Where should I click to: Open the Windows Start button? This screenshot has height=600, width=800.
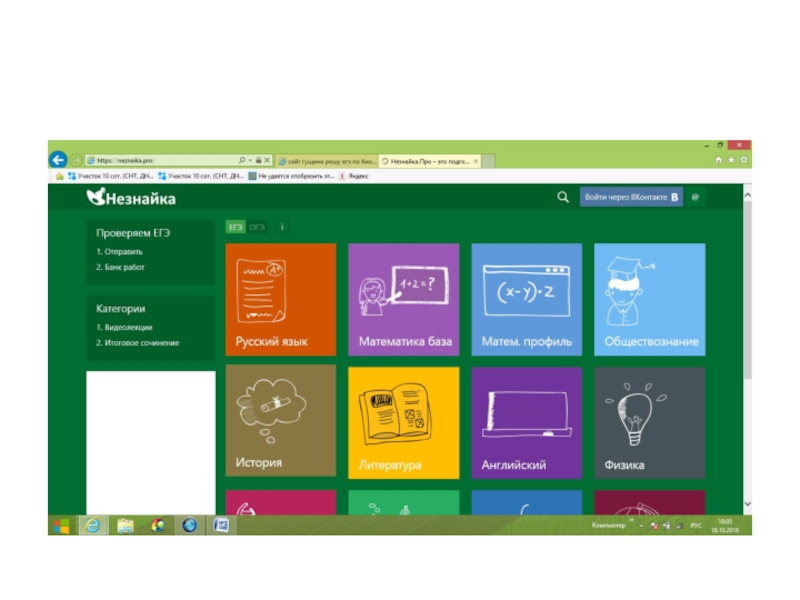tap(61, 526)
